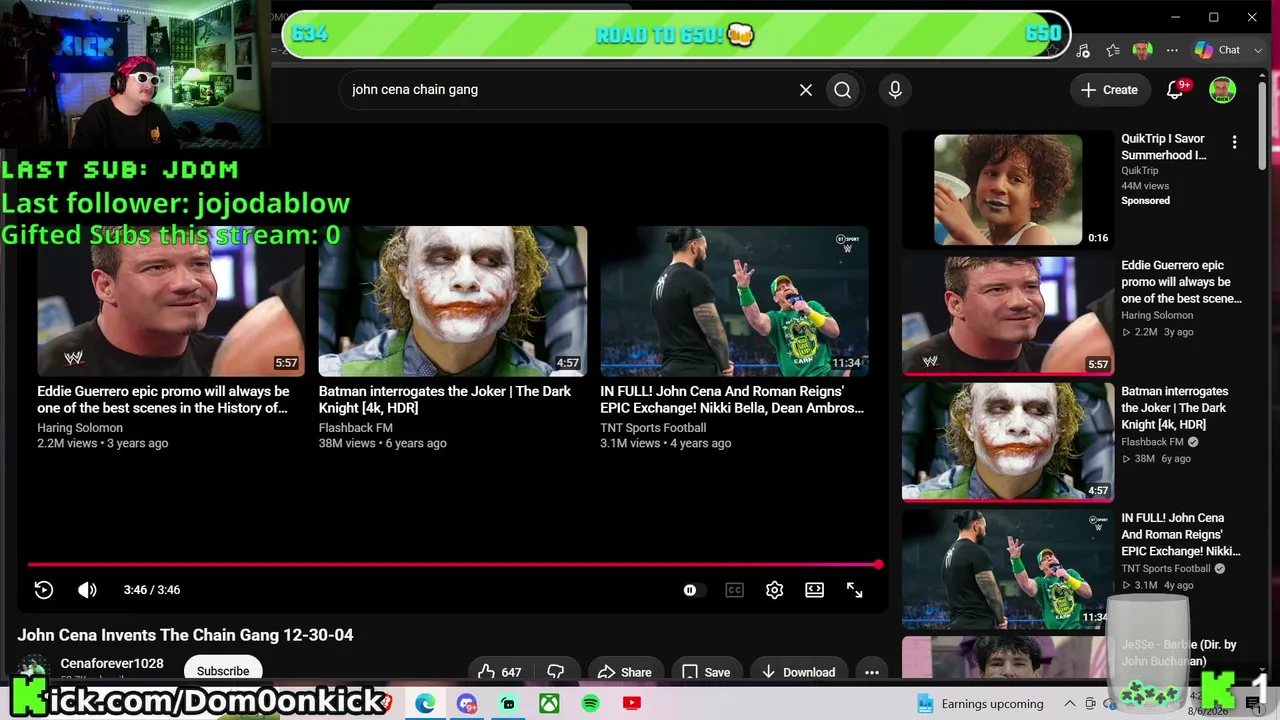Image resolution: width=1280 pixels, height=720 pixels.
Task: Open the YouTube account avatar menu
Action: click(x=1222, y=90)
